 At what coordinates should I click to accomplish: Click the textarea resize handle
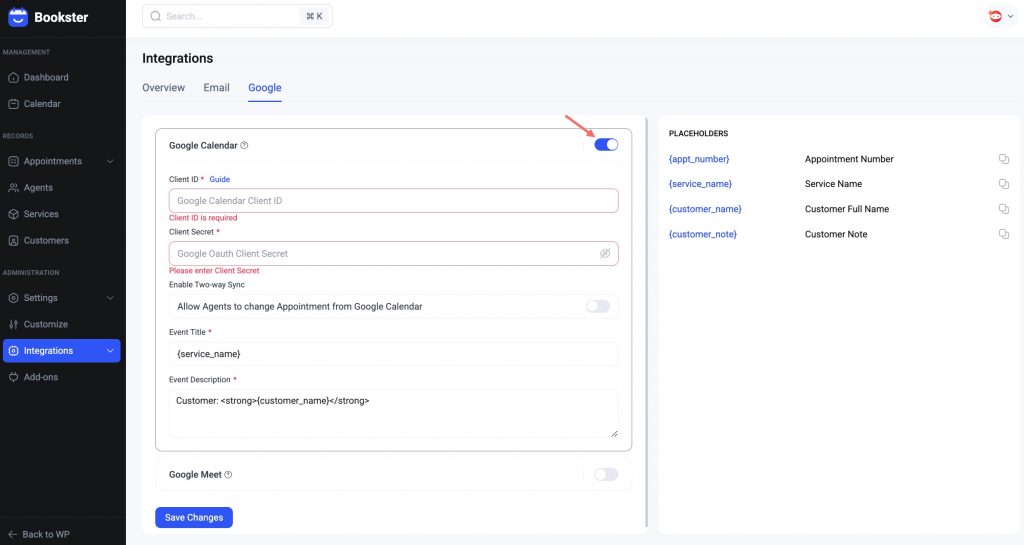[x=614, y=433]
